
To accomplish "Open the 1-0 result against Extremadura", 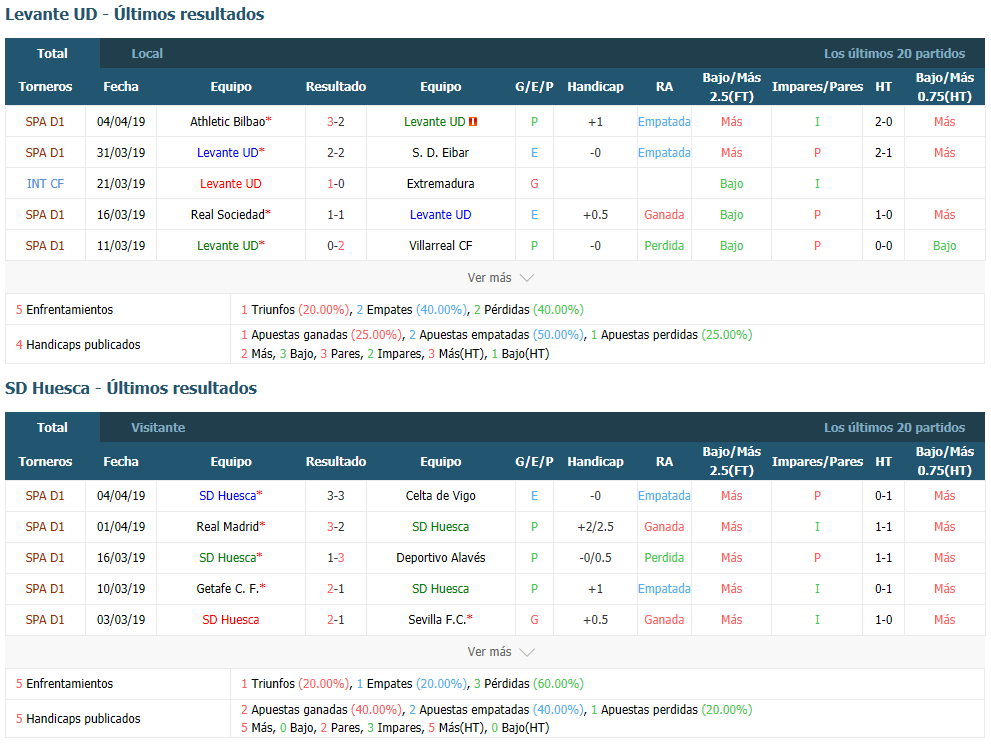I will 336,184.
